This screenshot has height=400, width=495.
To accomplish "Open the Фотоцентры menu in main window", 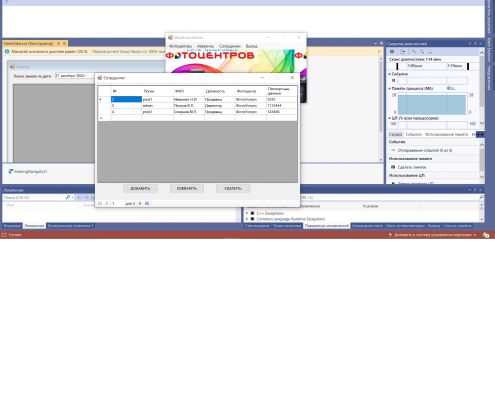I will pyautogui.click(x=180, y=46).
